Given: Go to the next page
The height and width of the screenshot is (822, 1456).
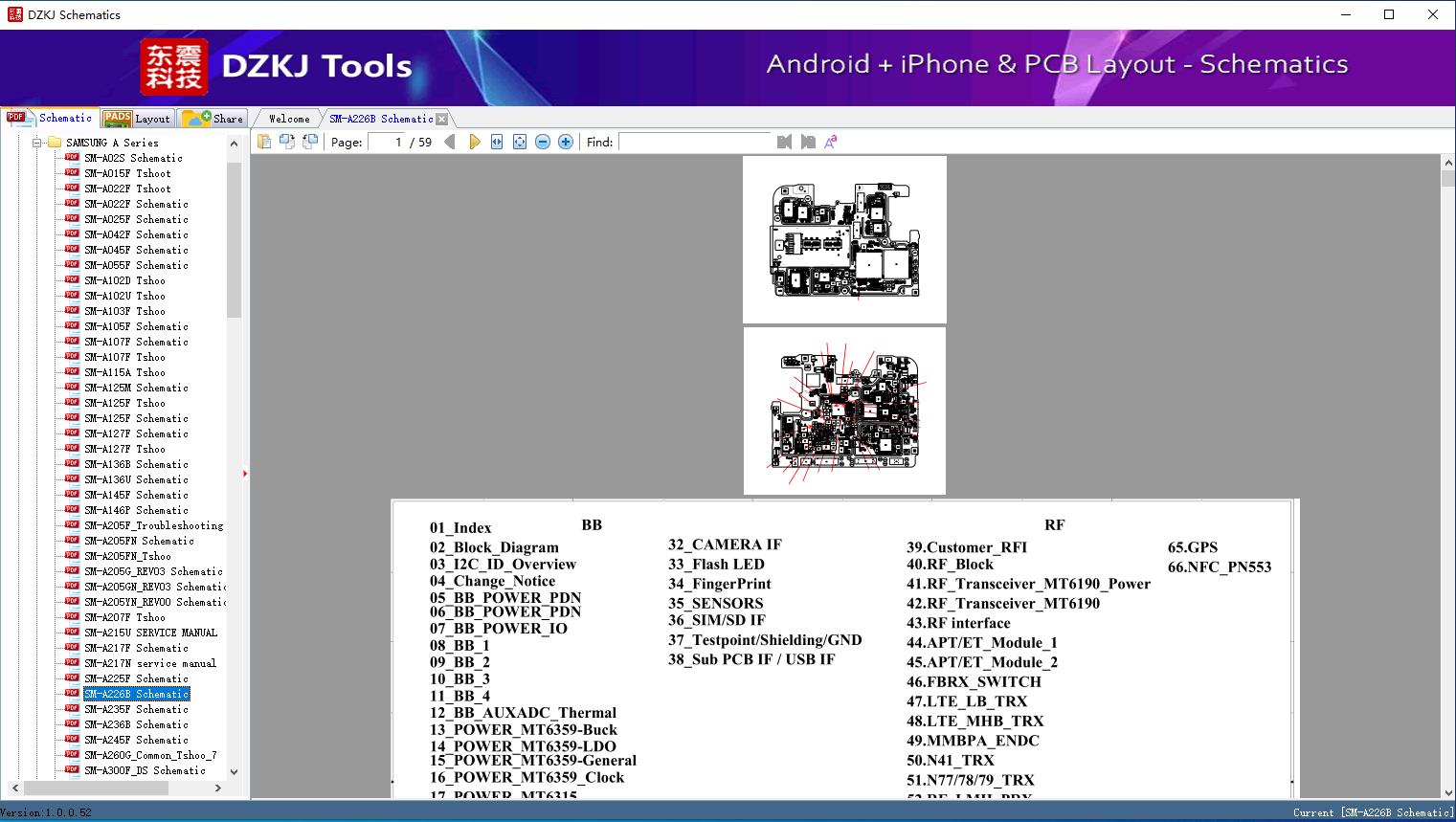Looking at the screenshot, I should tap(474, 142).
